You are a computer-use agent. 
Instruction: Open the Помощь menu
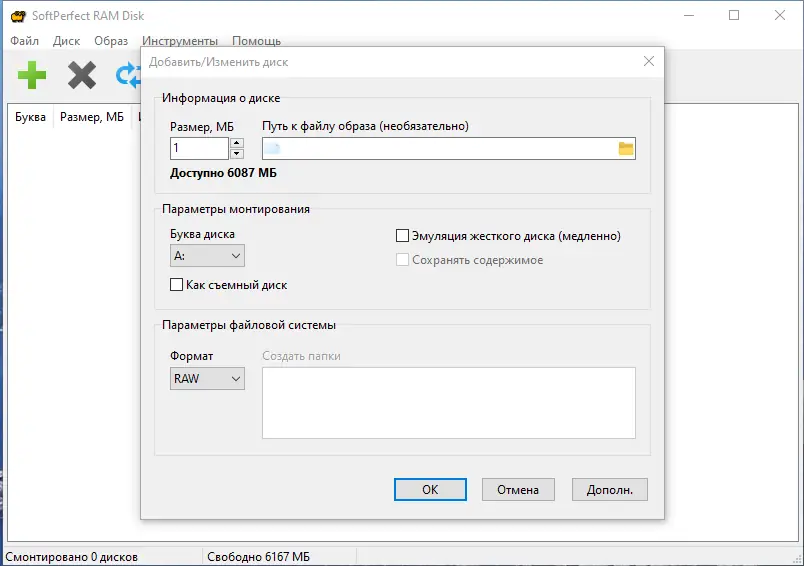tap(256, 41)
